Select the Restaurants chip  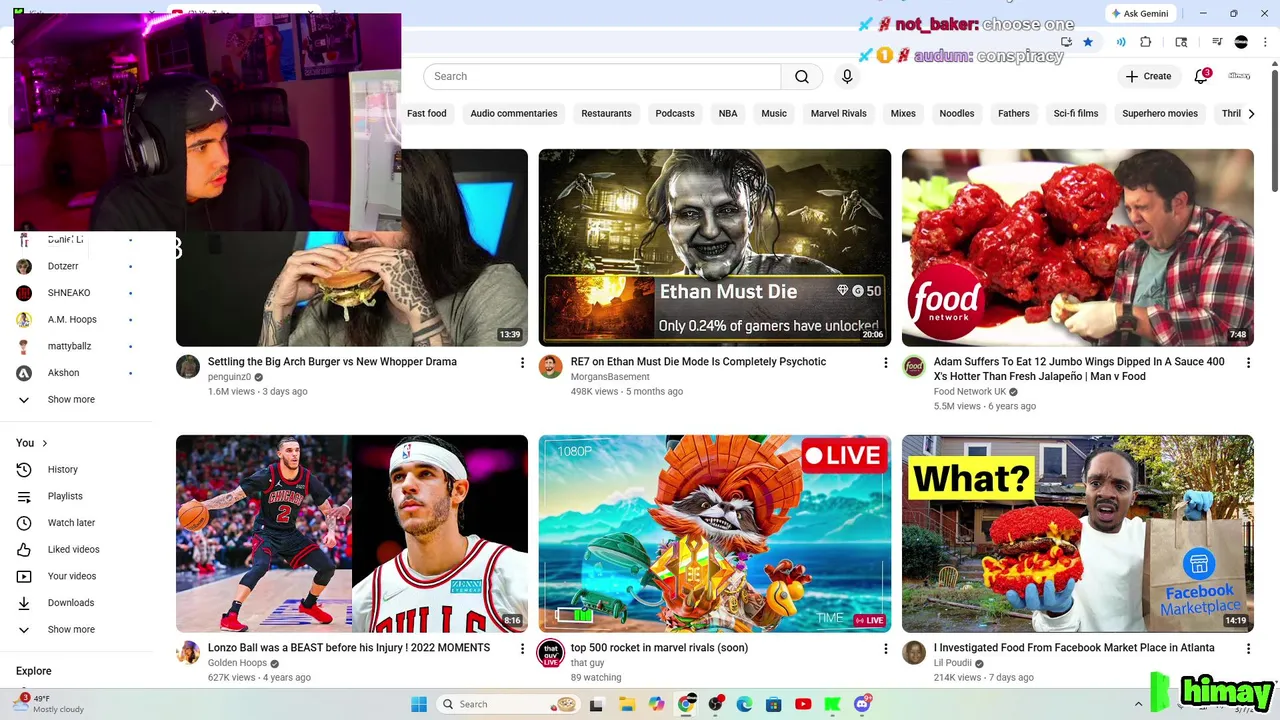(606, 113)
